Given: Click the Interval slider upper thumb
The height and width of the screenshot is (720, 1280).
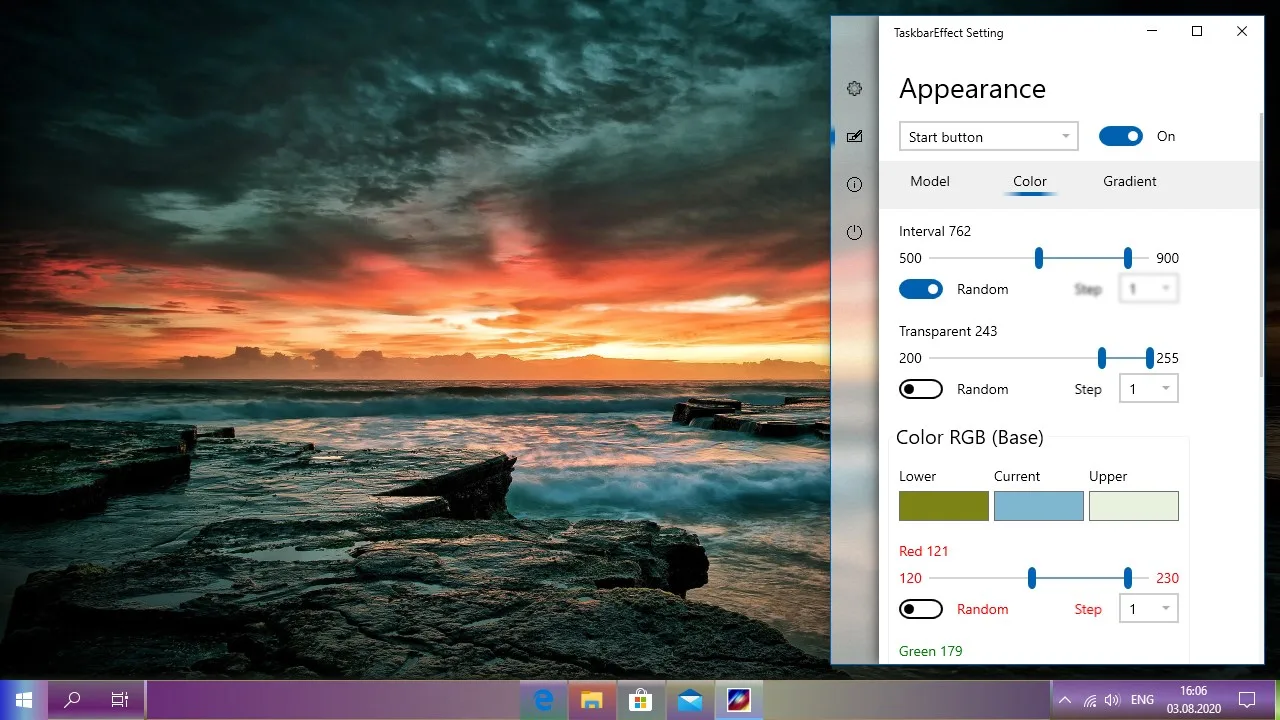Looking at the screenshot, I should pyautogui.click(x=1128, y=258).
